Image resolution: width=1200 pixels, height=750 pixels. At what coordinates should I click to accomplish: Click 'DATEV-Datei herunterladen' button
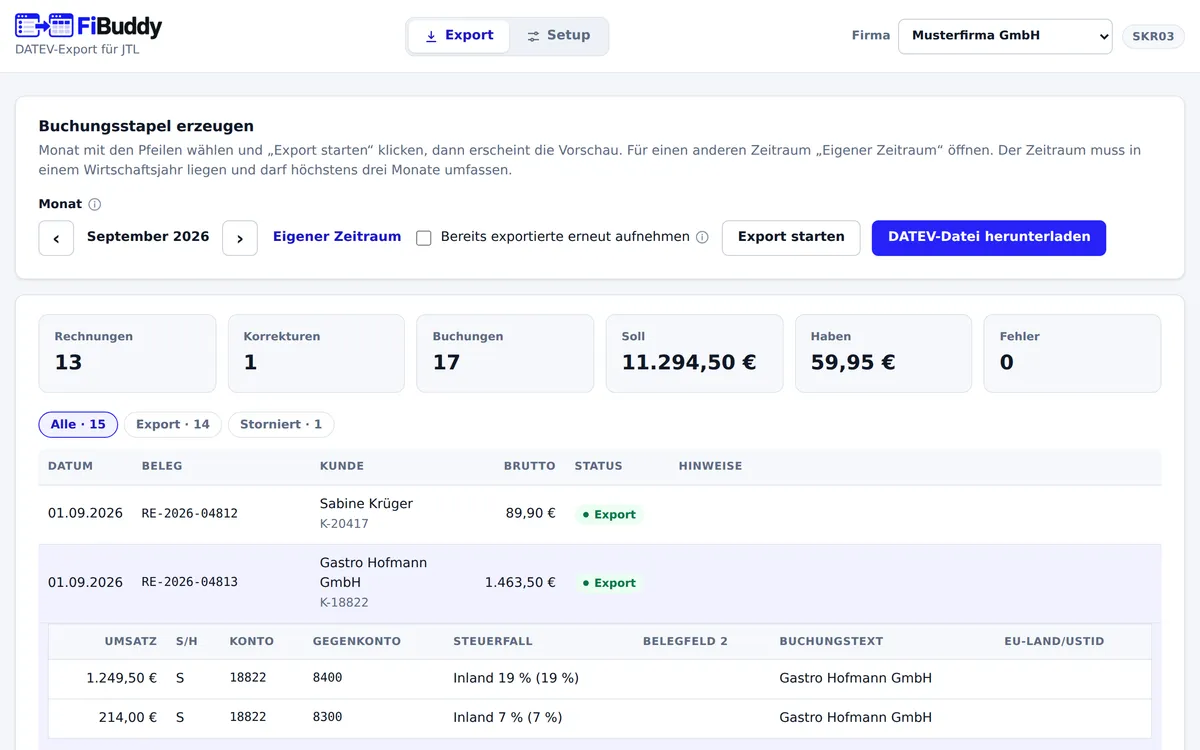[x=989, y=238]
